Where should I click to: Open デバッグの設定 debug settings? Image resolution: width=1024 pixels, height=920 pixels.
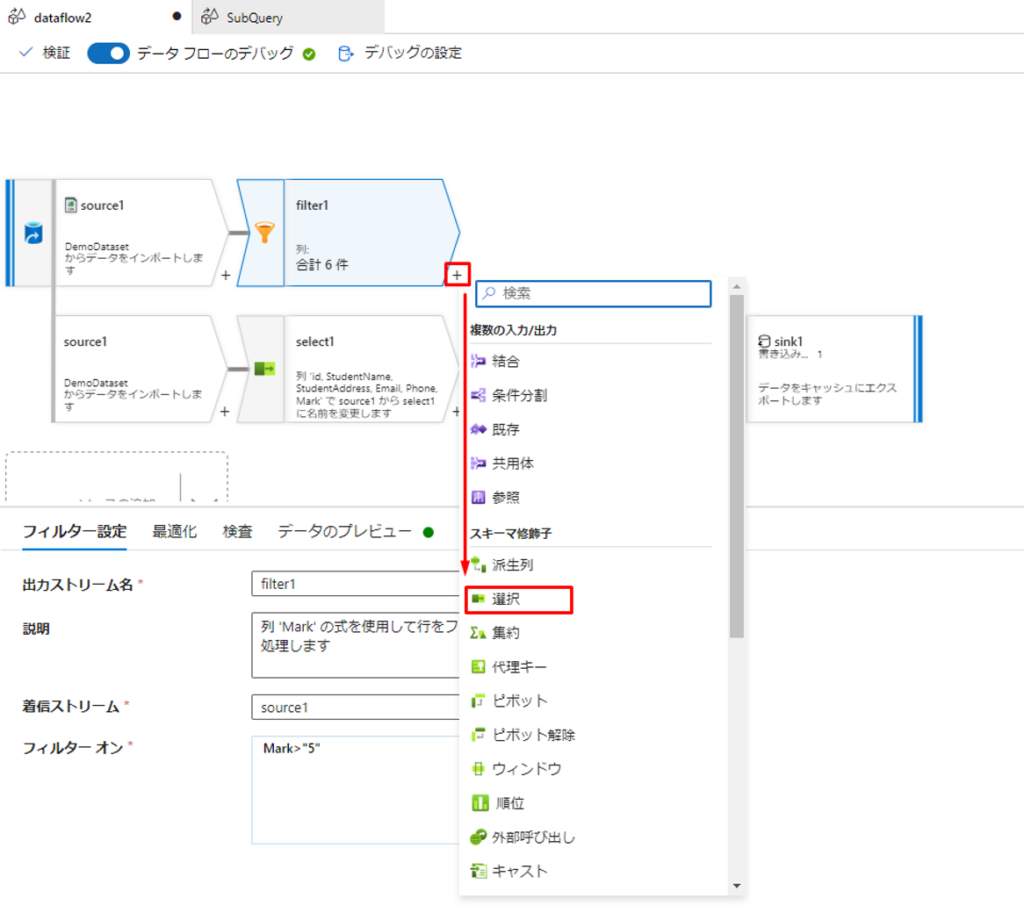point(400,53)
